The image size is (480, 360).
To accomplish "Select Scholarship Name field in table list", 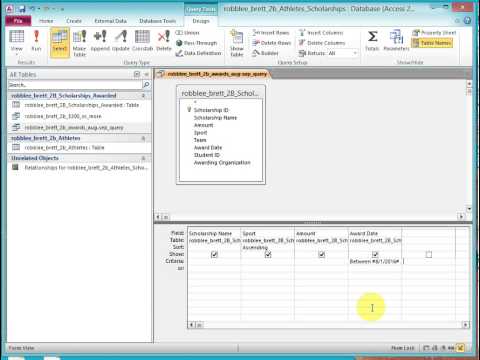I will click(x=215, y=118).
